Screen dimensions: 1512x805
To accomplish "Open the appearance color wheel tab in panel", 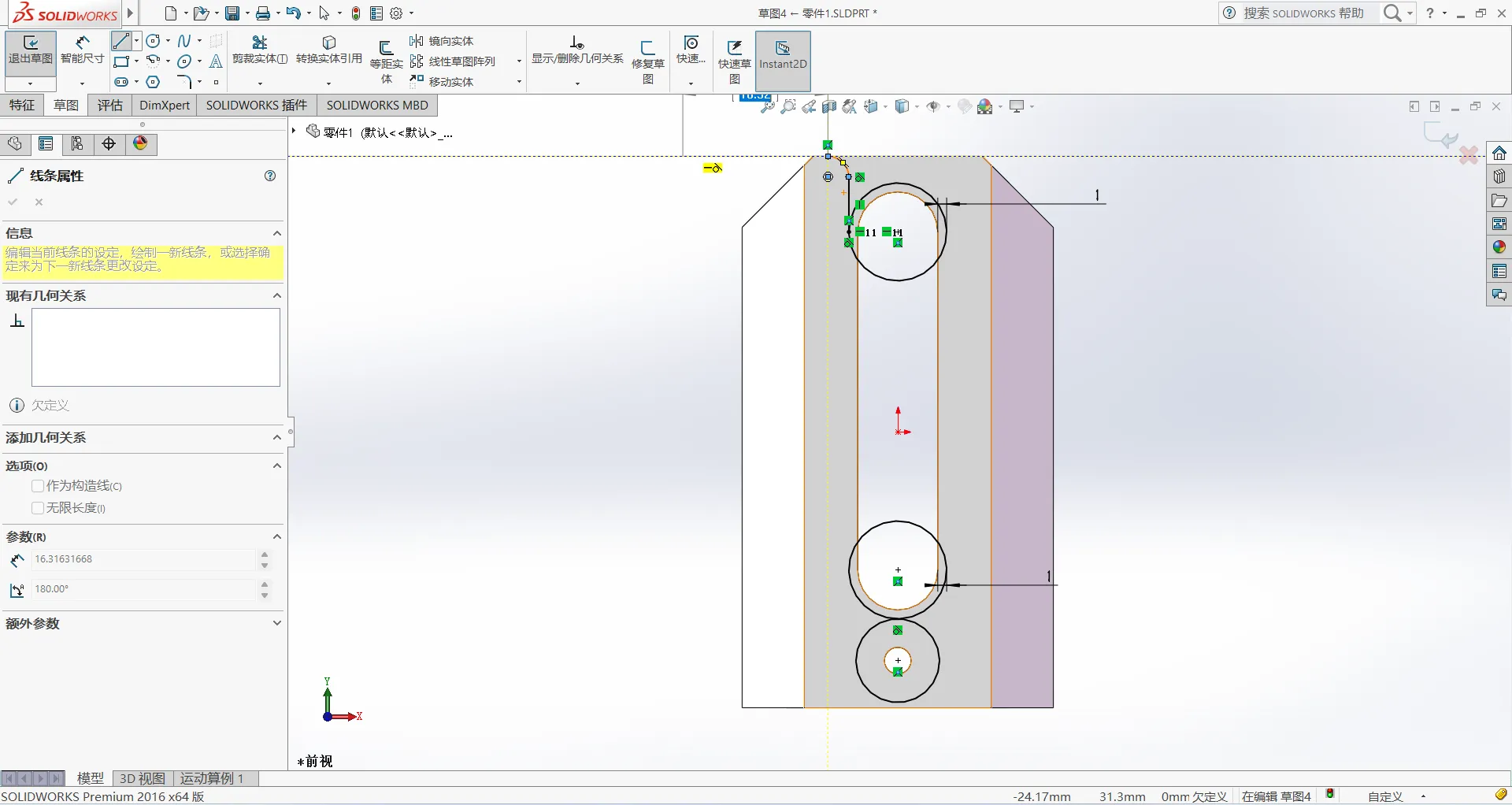I will [140, 143].
